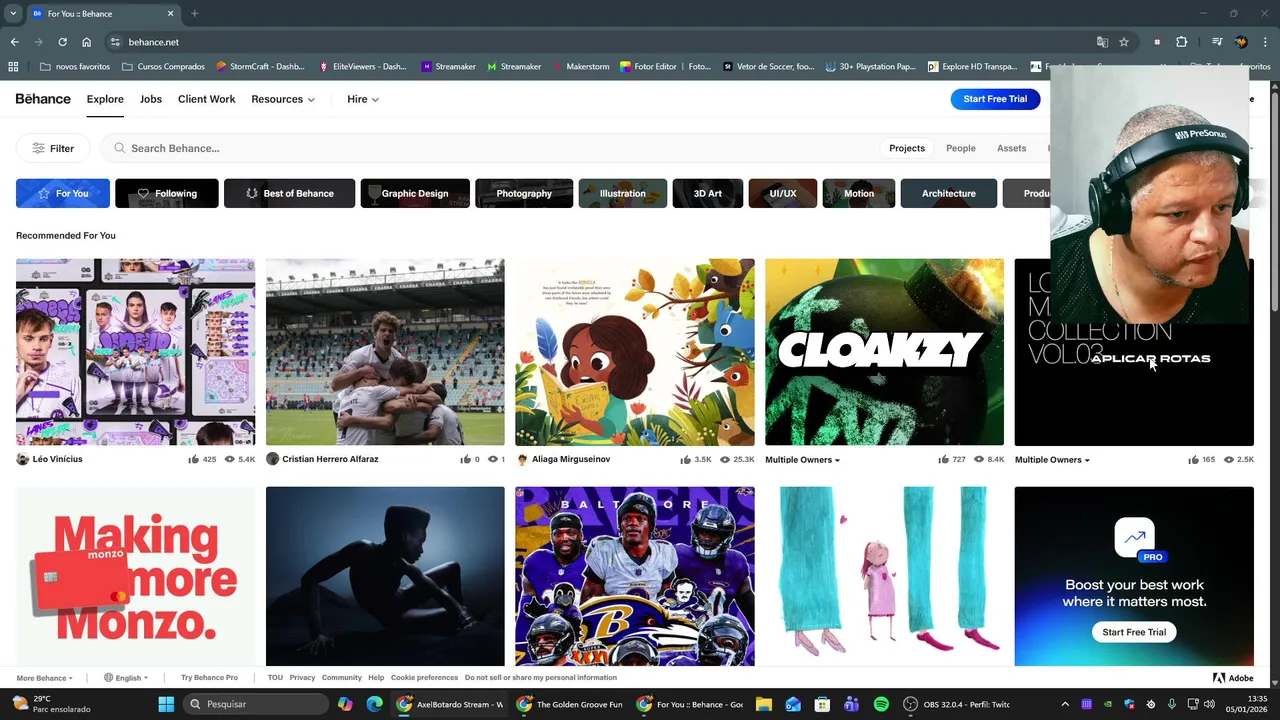This screenshot has width=1280, height=720.
Task: Switch search scope to Projects
Action: [x=907, y=148]
